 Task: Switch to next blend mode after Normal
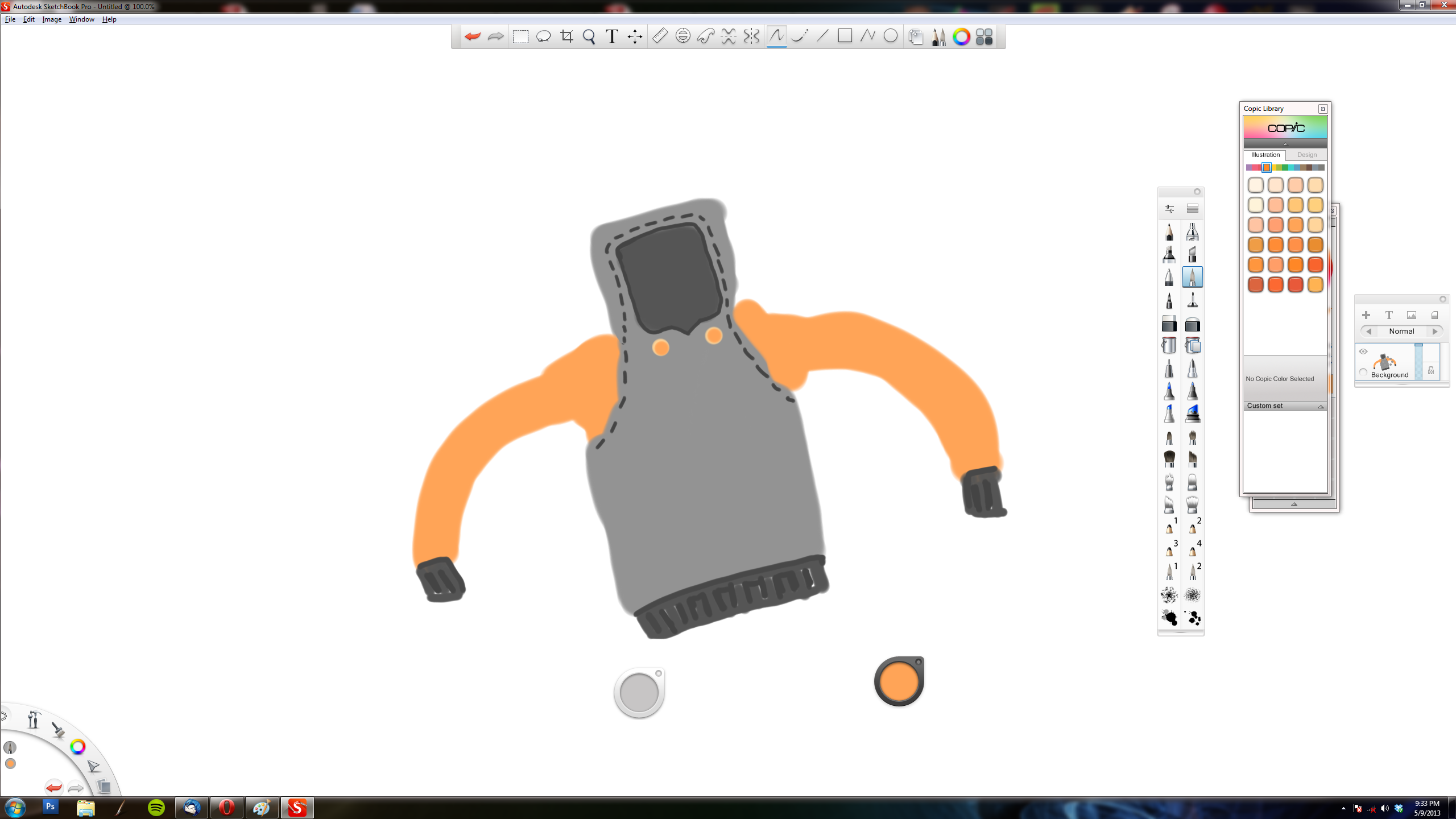(1435, 331)
